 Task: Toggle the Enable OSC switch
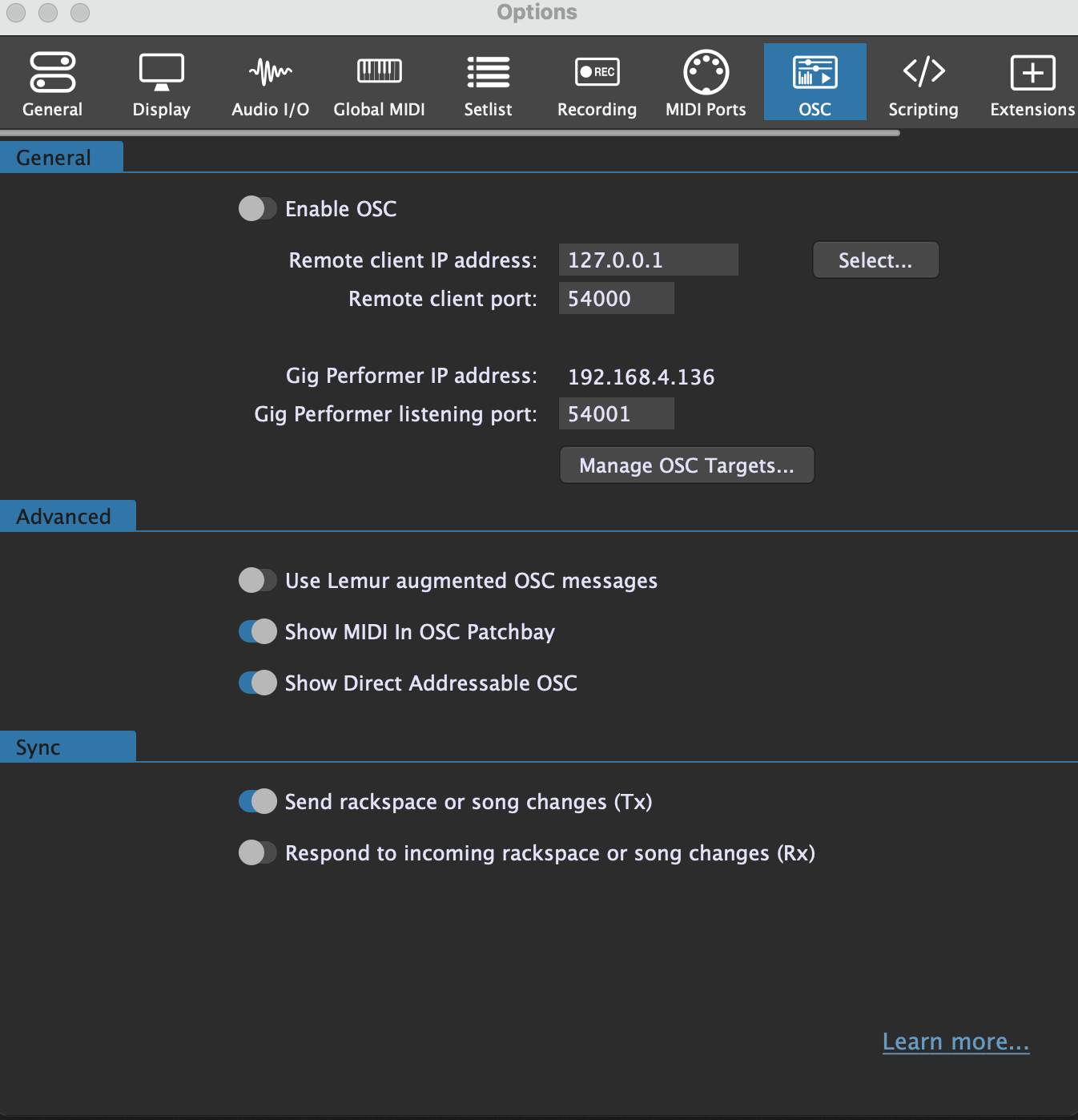[257, 209]
